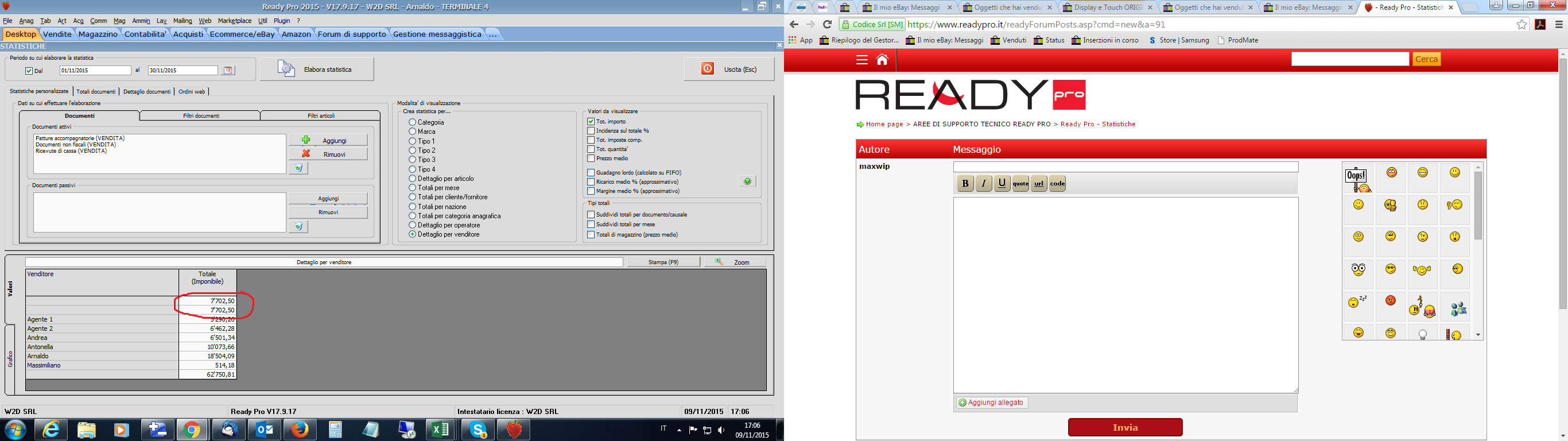Select the Grafico vertical tab
Image resolution: width=1568 pixels, height=441 pixels.
coord(10,359)
